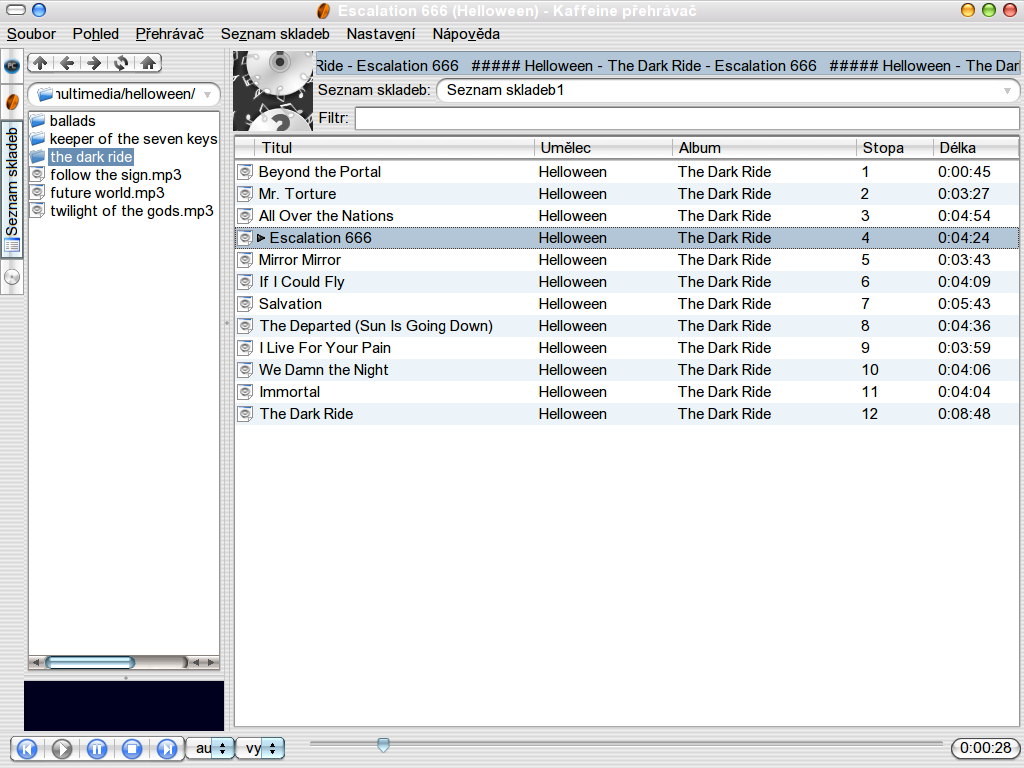1024x768 pixels.
Task: Open the 'au' audio channel dropdown
Action: 210,748
